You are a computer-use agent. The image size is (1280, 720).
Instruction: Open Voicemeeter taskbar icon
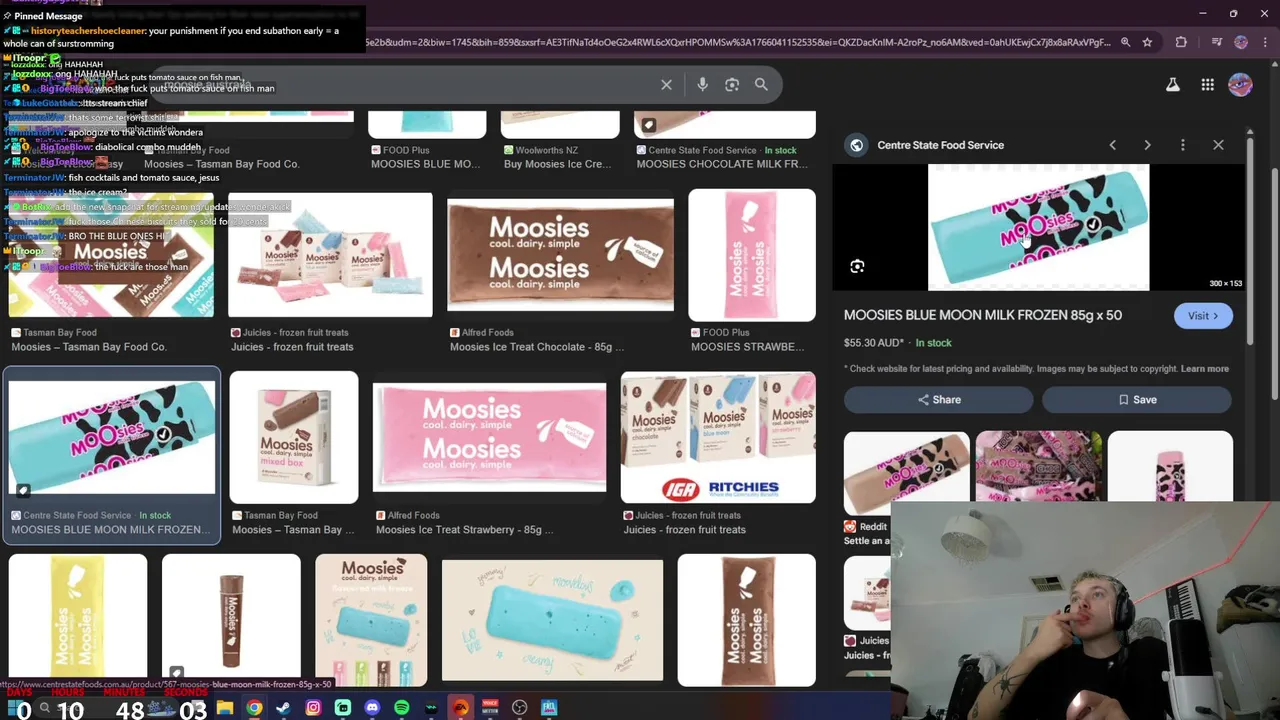(x=490, y=708)
